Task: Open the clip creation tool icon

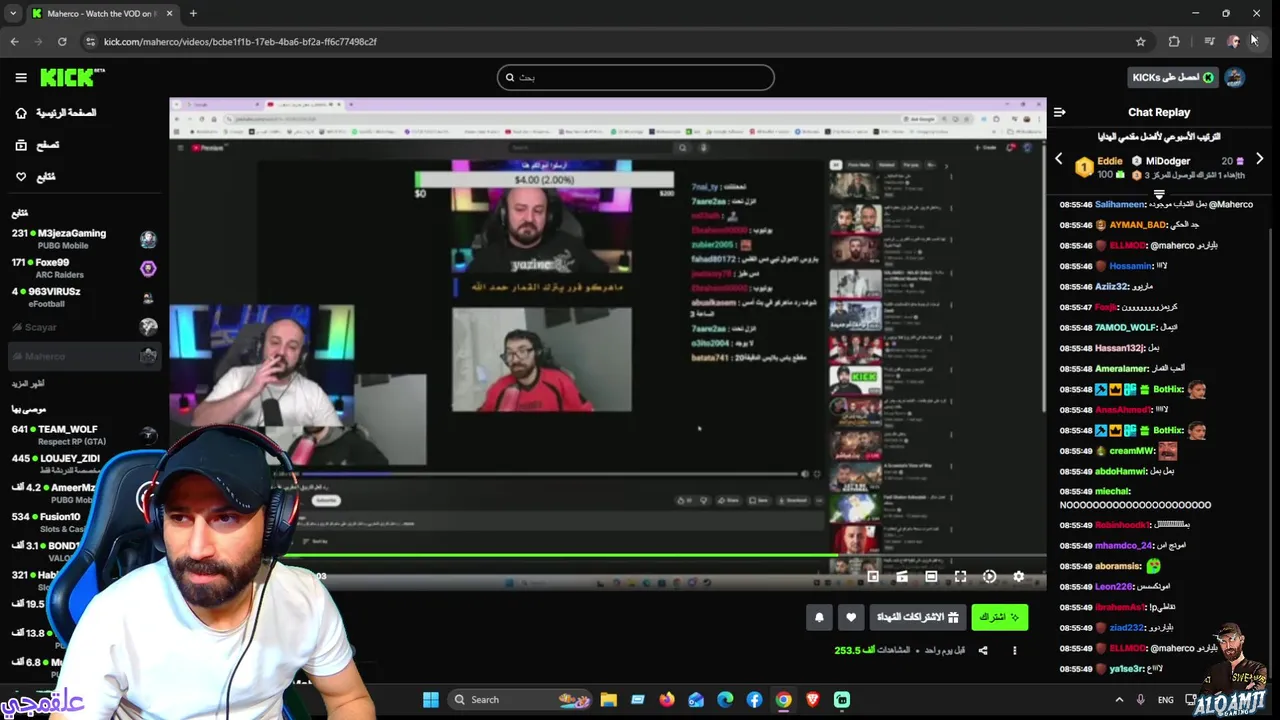Action: (902, 576)
